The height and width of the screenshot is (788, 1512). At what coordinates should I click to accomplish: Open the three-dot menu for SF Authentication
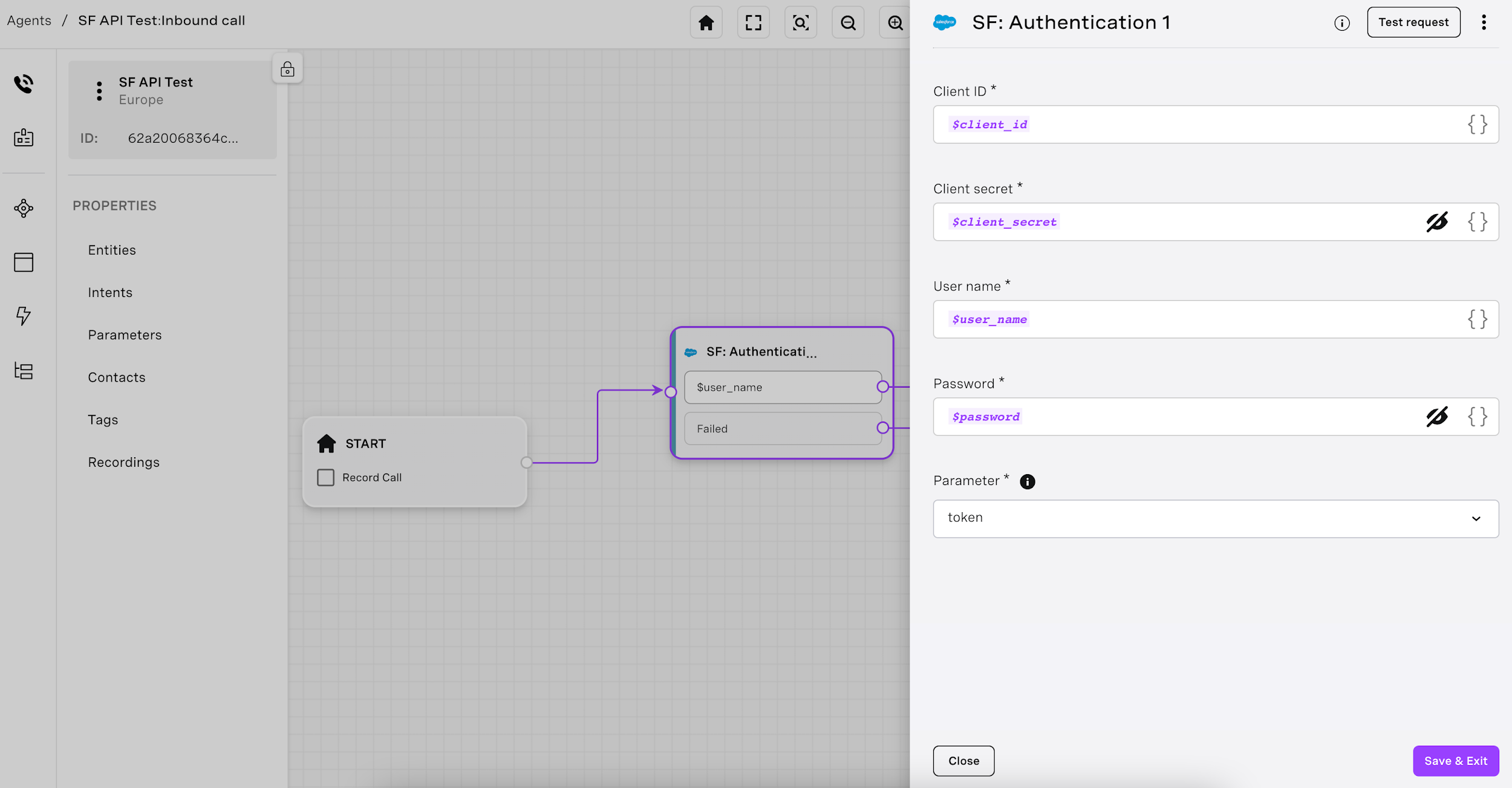pos(1484,22)
